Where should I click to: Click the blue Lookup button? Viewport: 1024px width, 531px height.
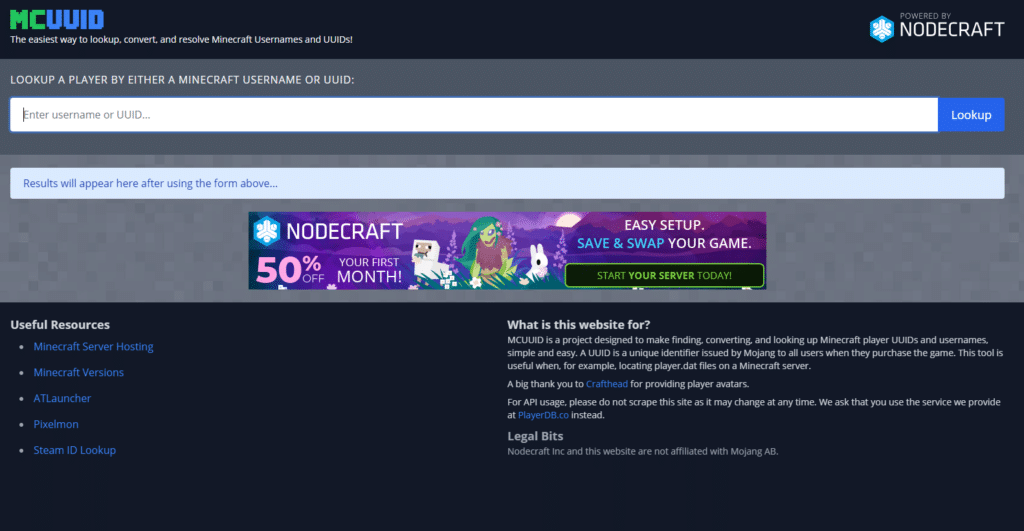pos(971,115)
